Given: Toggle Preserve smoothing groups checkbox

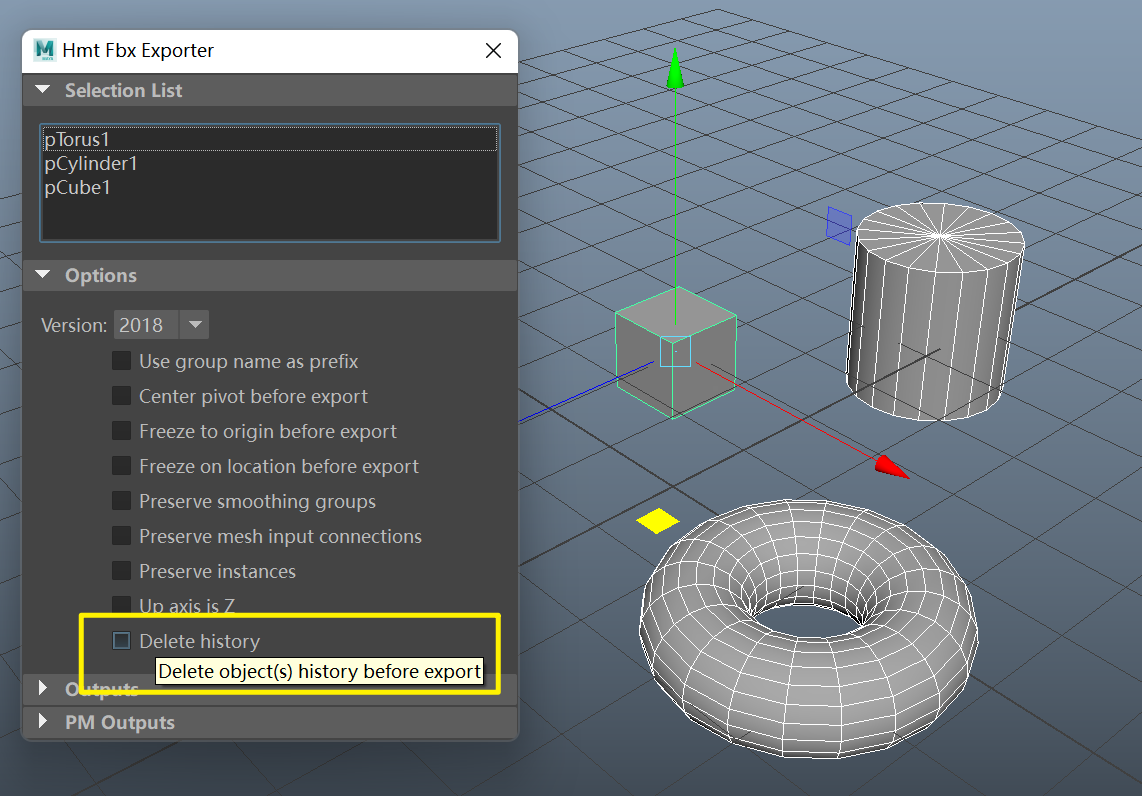Looking at the screenshot, I should pyautogui.click(x=121, y=501).
